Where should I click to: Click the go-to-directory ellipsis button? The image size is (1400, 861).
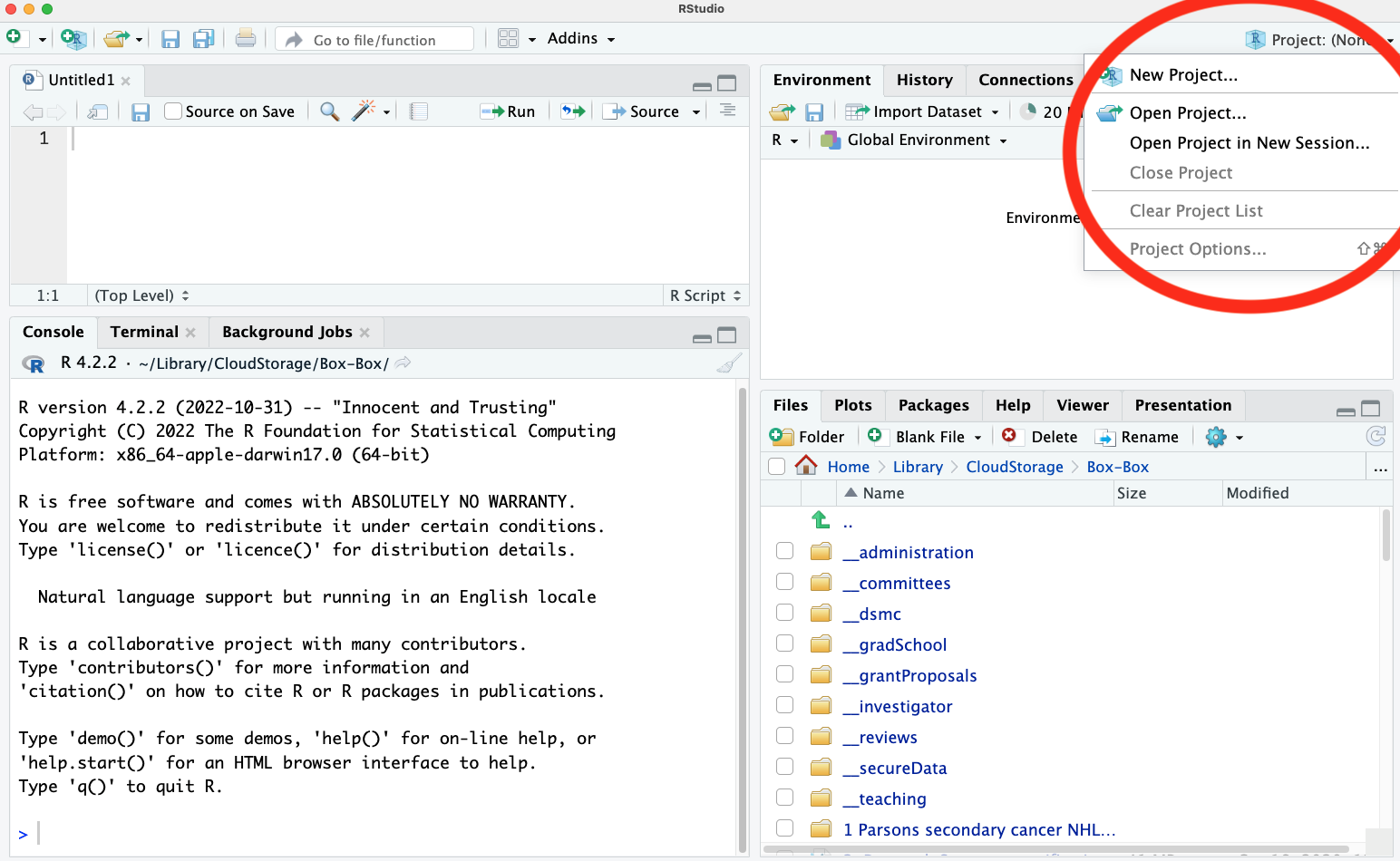coord(1380,468)
